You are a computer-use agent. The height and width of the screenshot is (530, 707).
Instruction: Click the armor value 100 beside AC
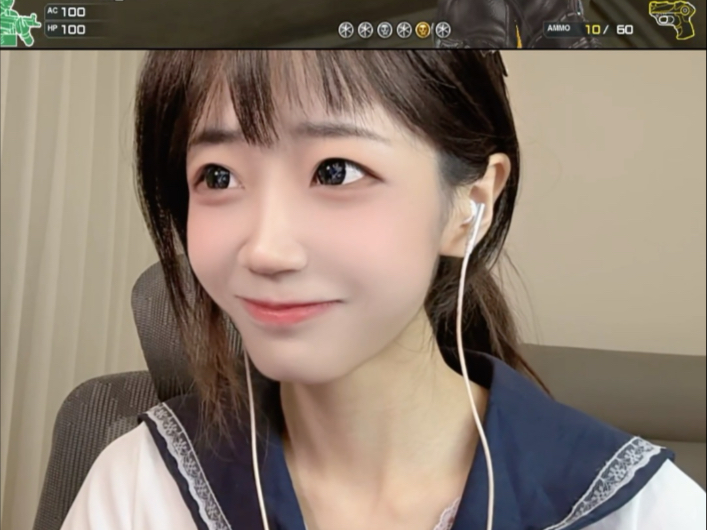click(x=74, y=11)
